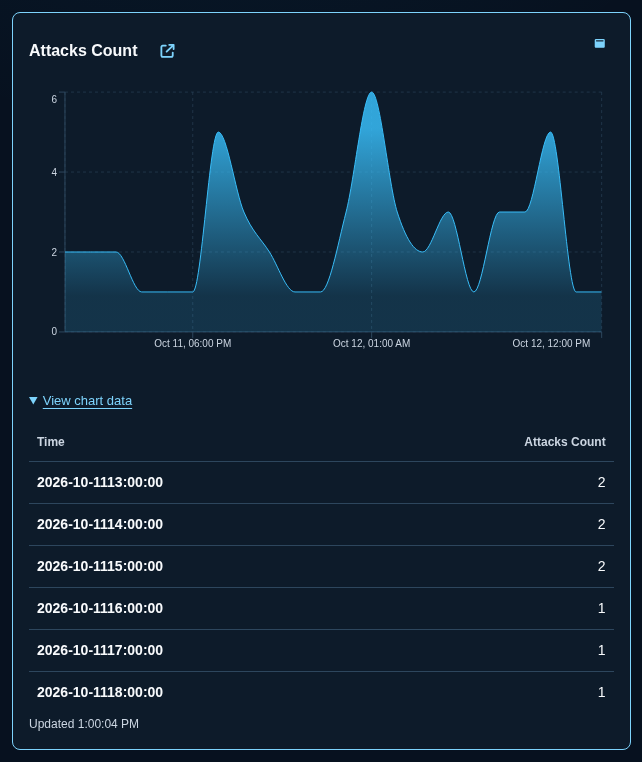Select the 2026-10-1115:00:00 row
642x762 pixels.
point(321,566)
